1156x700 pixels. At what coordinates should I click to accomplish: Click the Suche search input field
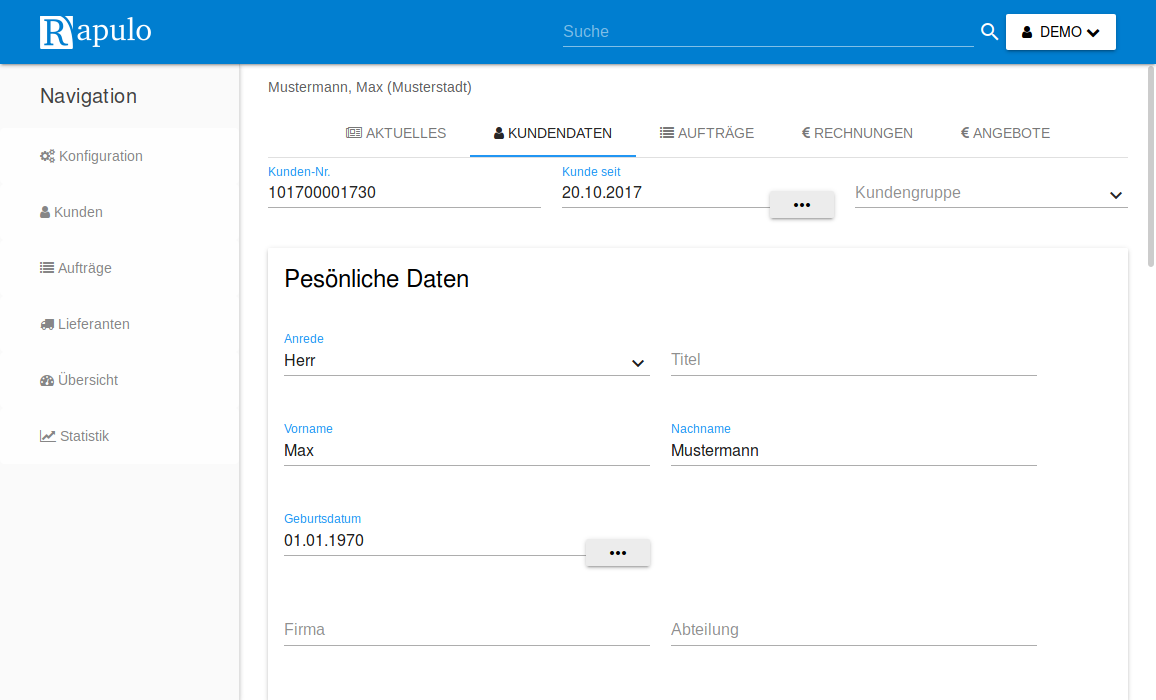point(768,31)
